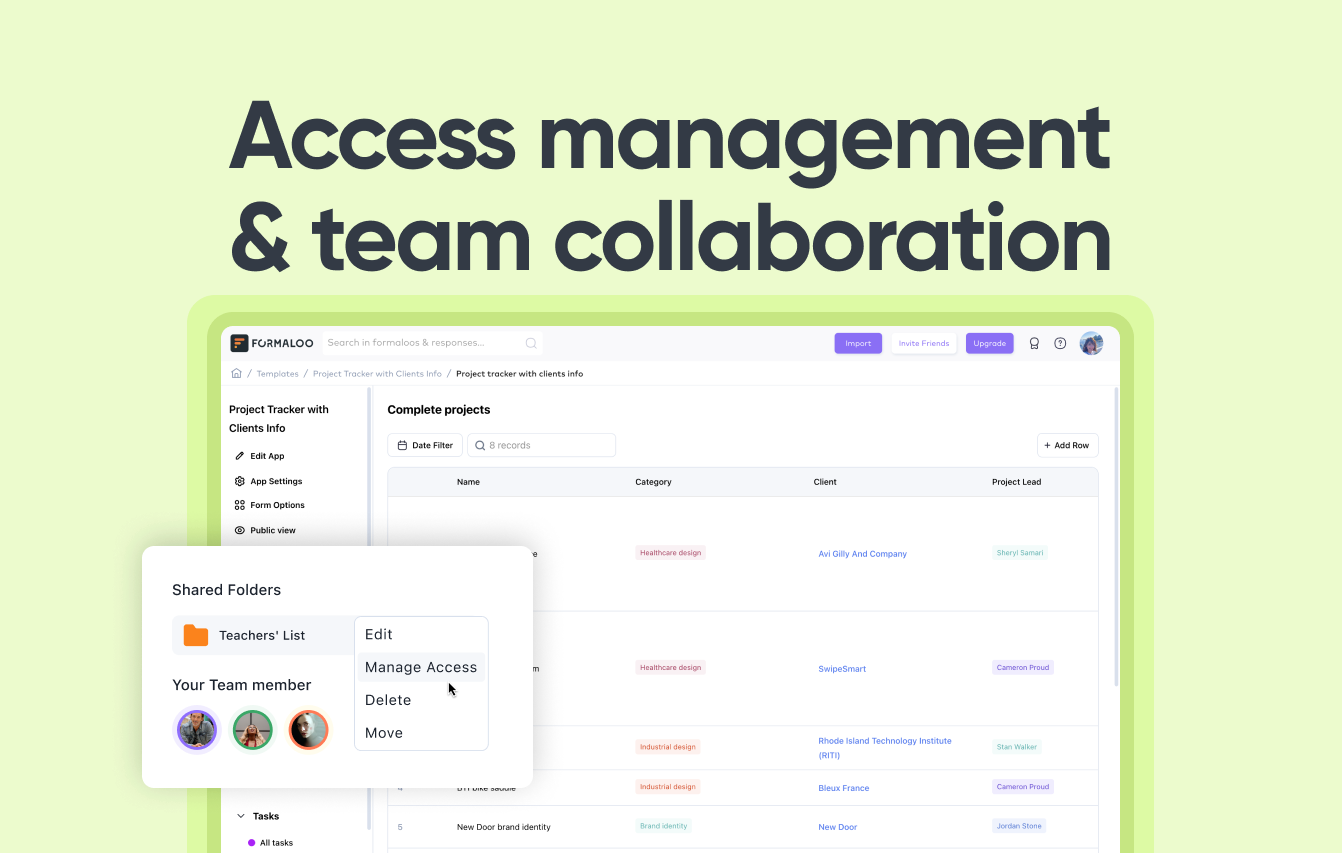
Task: Click the Import button
Action: point(858,343)
